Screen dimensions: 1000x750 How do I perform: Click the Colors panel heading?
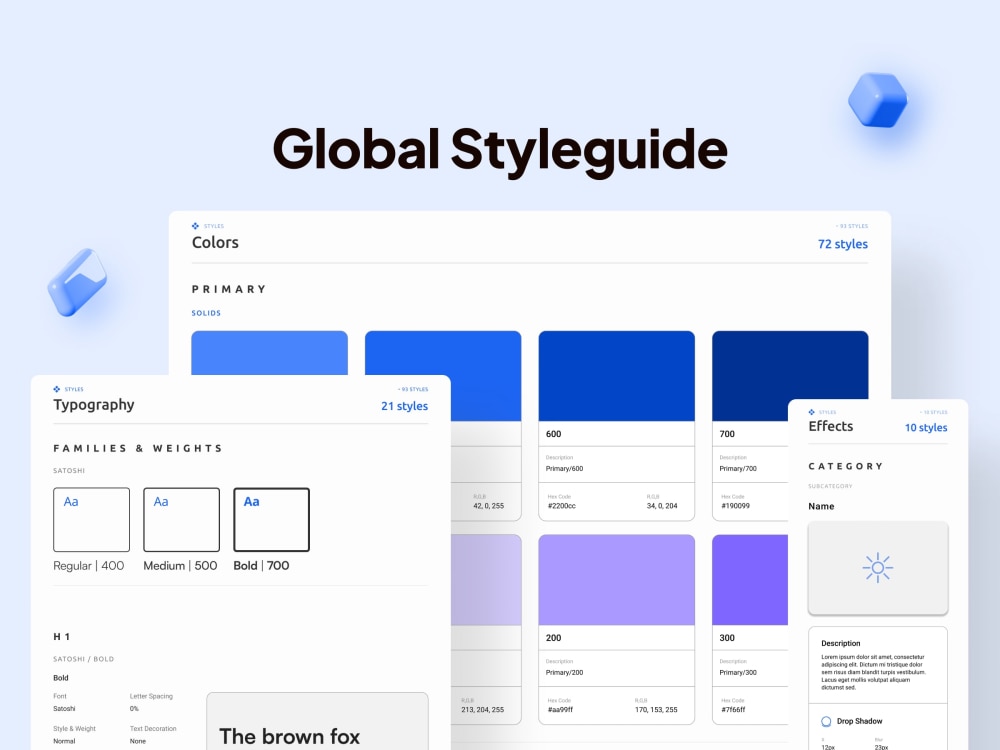pyautogui.click(x=216, y=242)
